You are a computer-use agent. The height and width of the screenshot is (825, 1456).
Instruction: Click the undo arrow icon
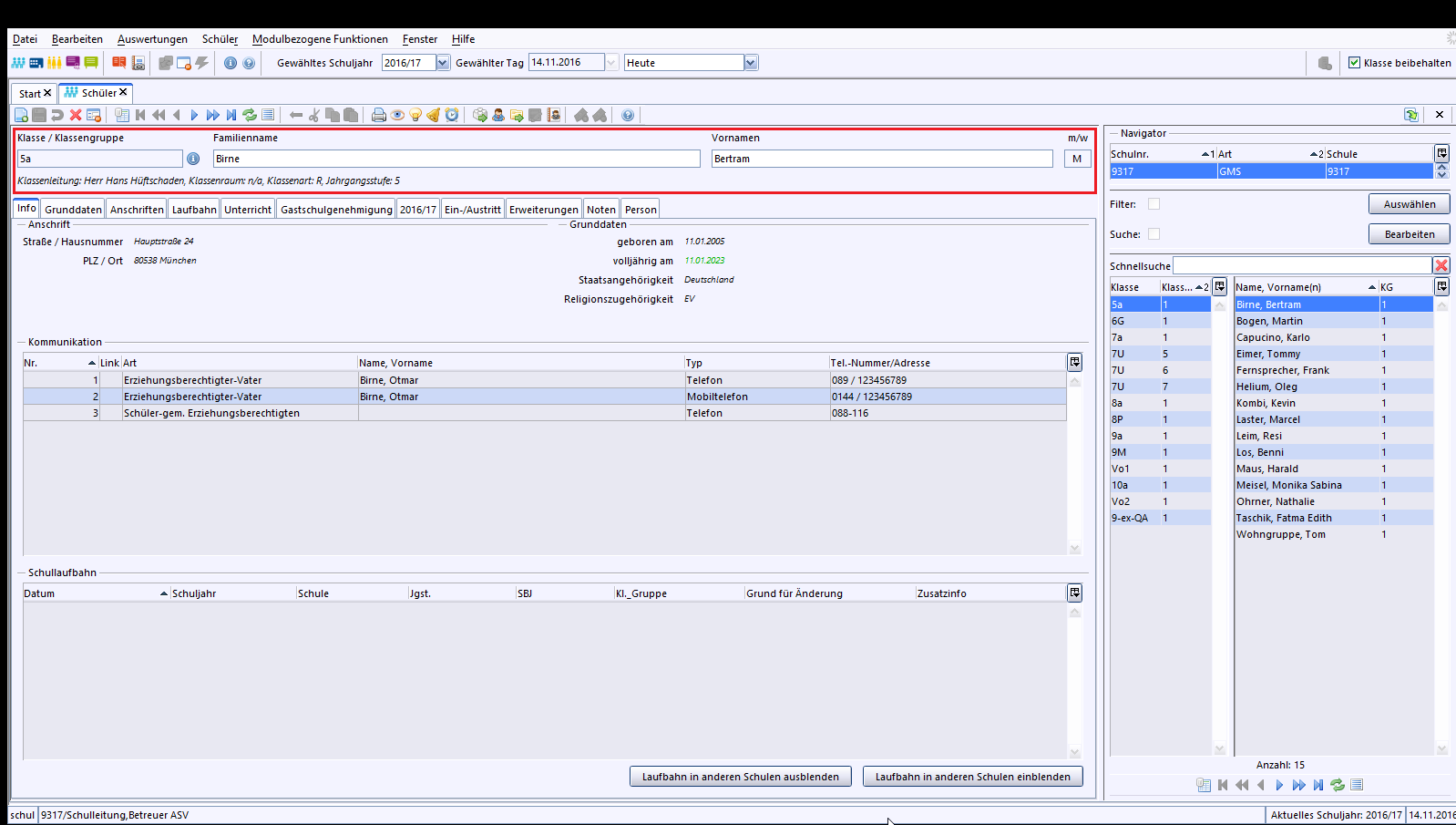[57, 115]
